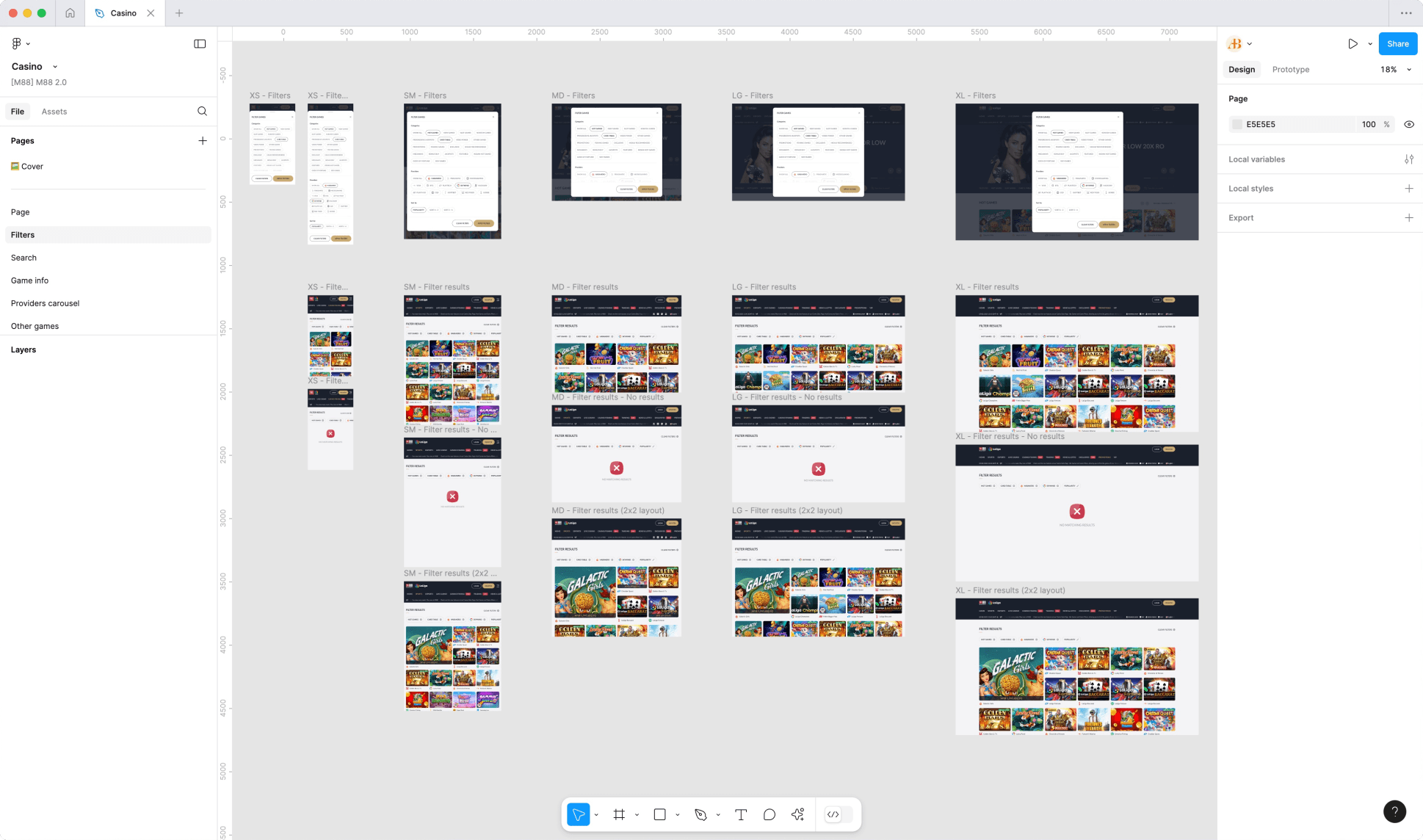This screenshot has height=840, width=1423.
Task: Toggle the page color visibility eye
Action: pyautogui.click(x=1409, y=124)
